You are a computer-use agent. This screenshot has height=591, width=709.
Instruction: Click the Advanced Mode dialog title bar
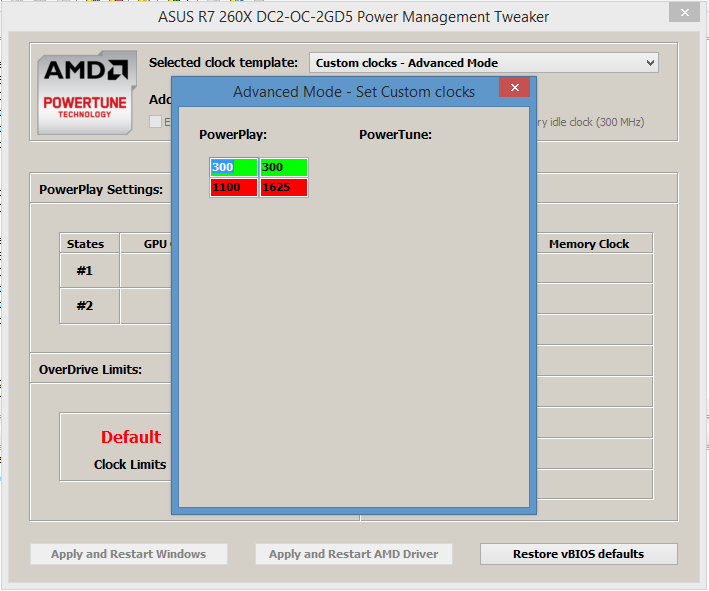[354, 92]
